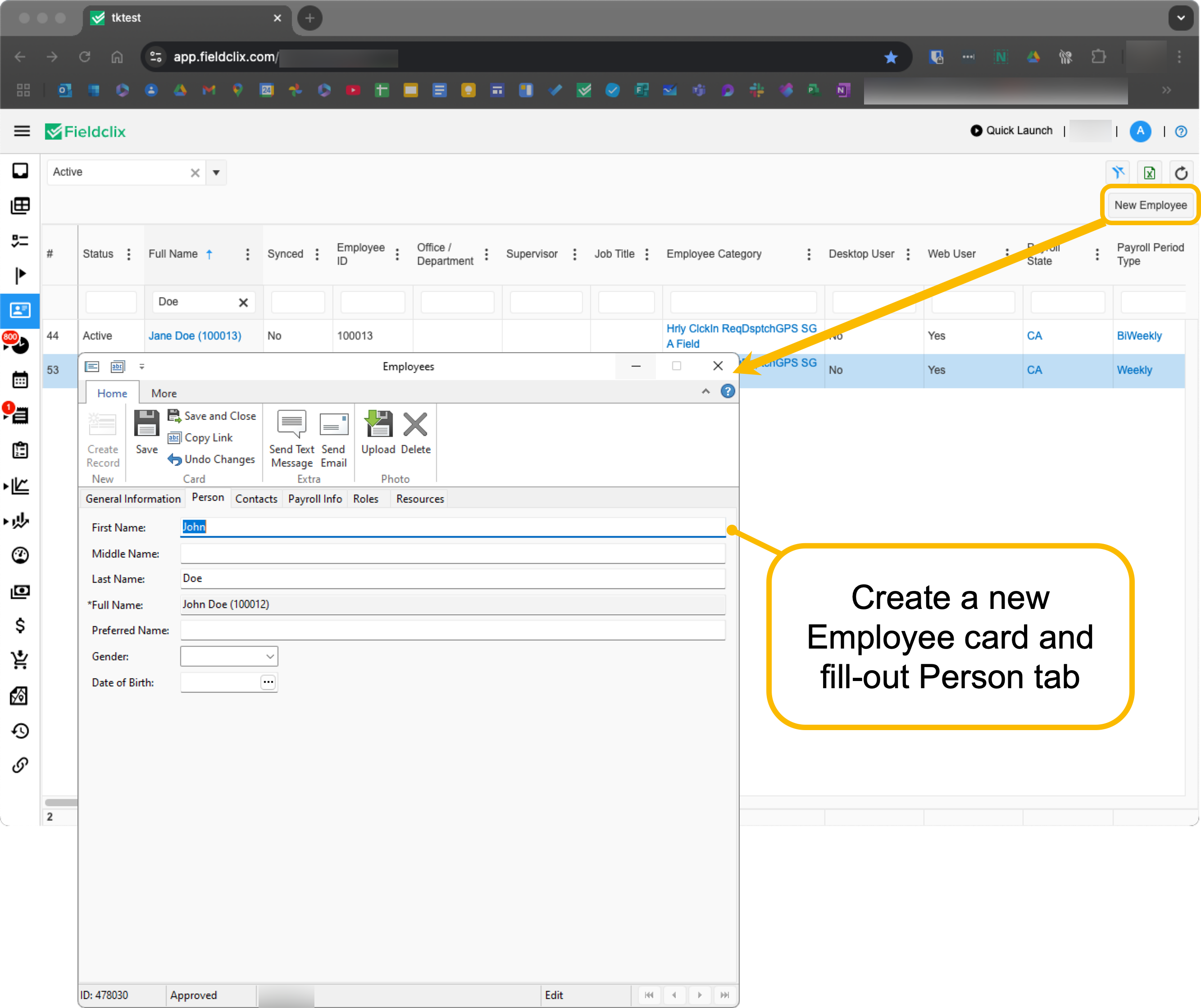The height and width of the screenshot is (1008, 1201).
Task: Click Save and Close
Action: [x=212, y=416]
